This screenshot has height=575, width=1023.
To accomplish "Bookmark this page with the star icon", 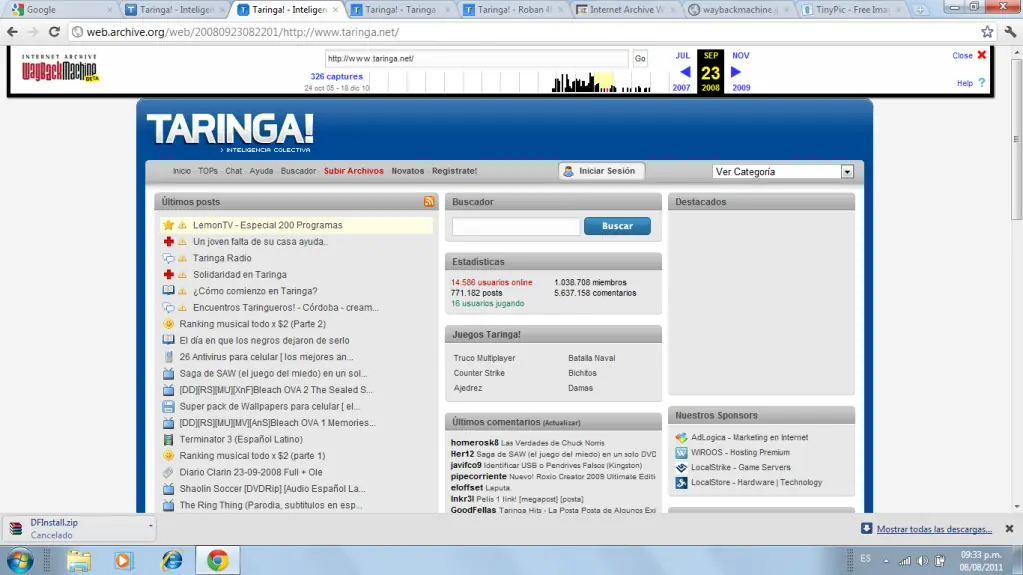I will pos(987,31).
